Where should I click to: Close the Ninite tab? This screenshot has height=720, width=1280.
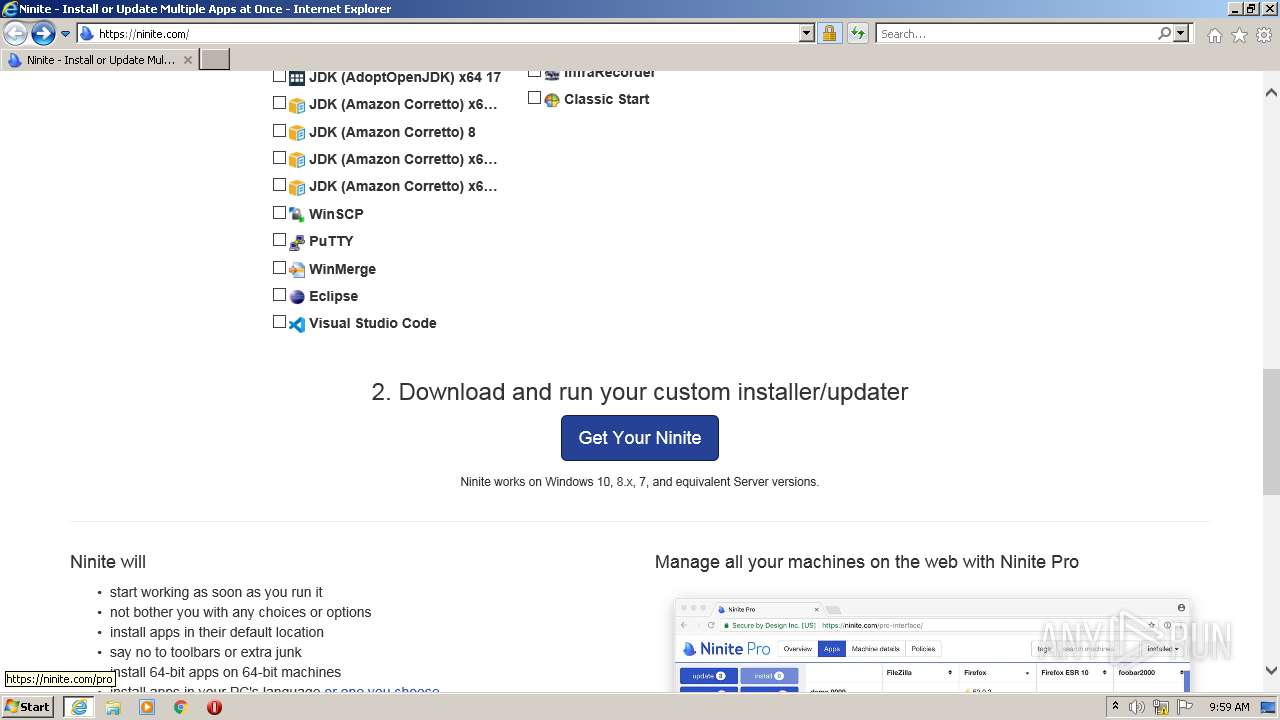pyautogui.click(x=187, y=60)
